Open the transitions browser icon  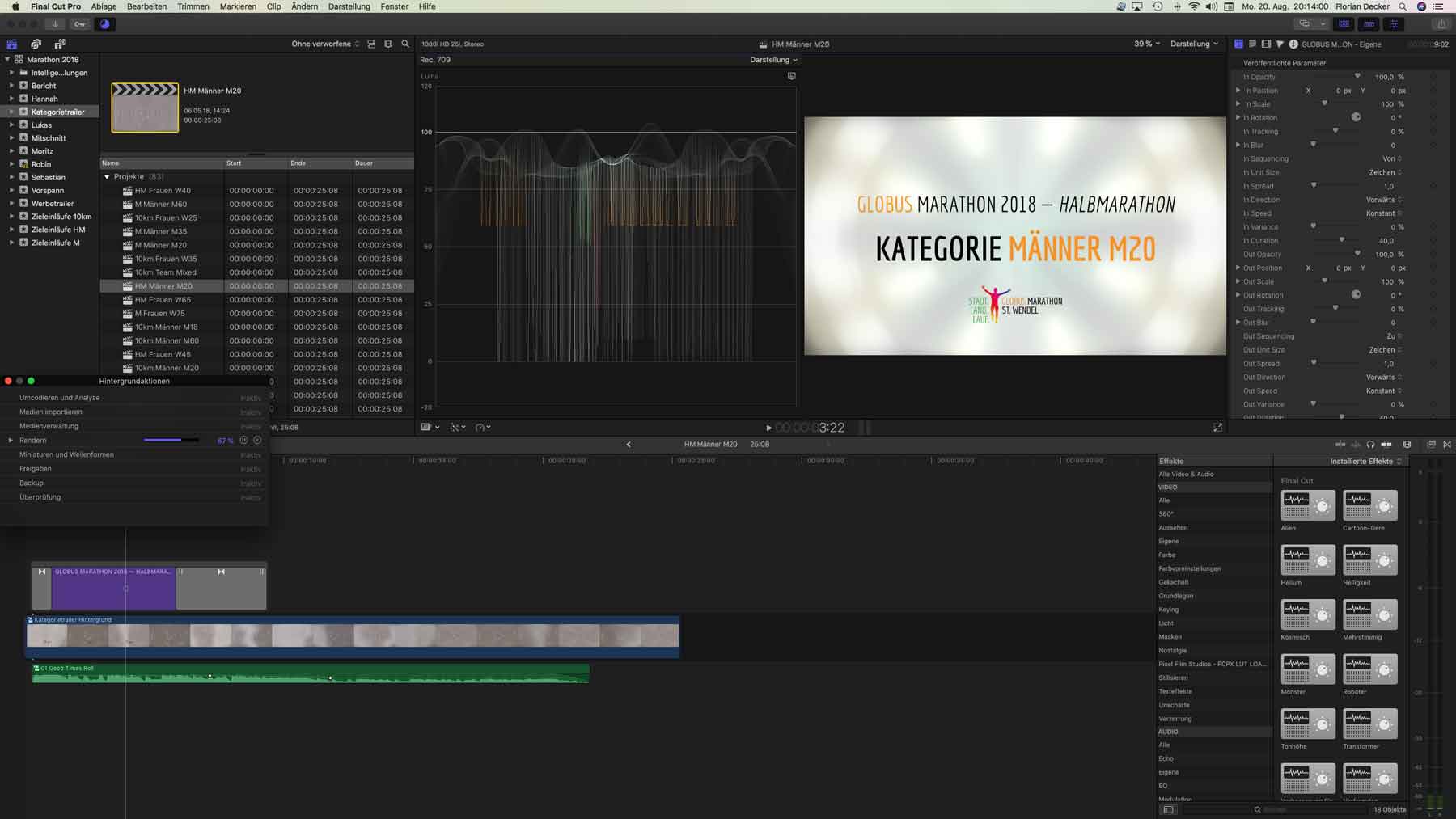[x=1447, y=445]
